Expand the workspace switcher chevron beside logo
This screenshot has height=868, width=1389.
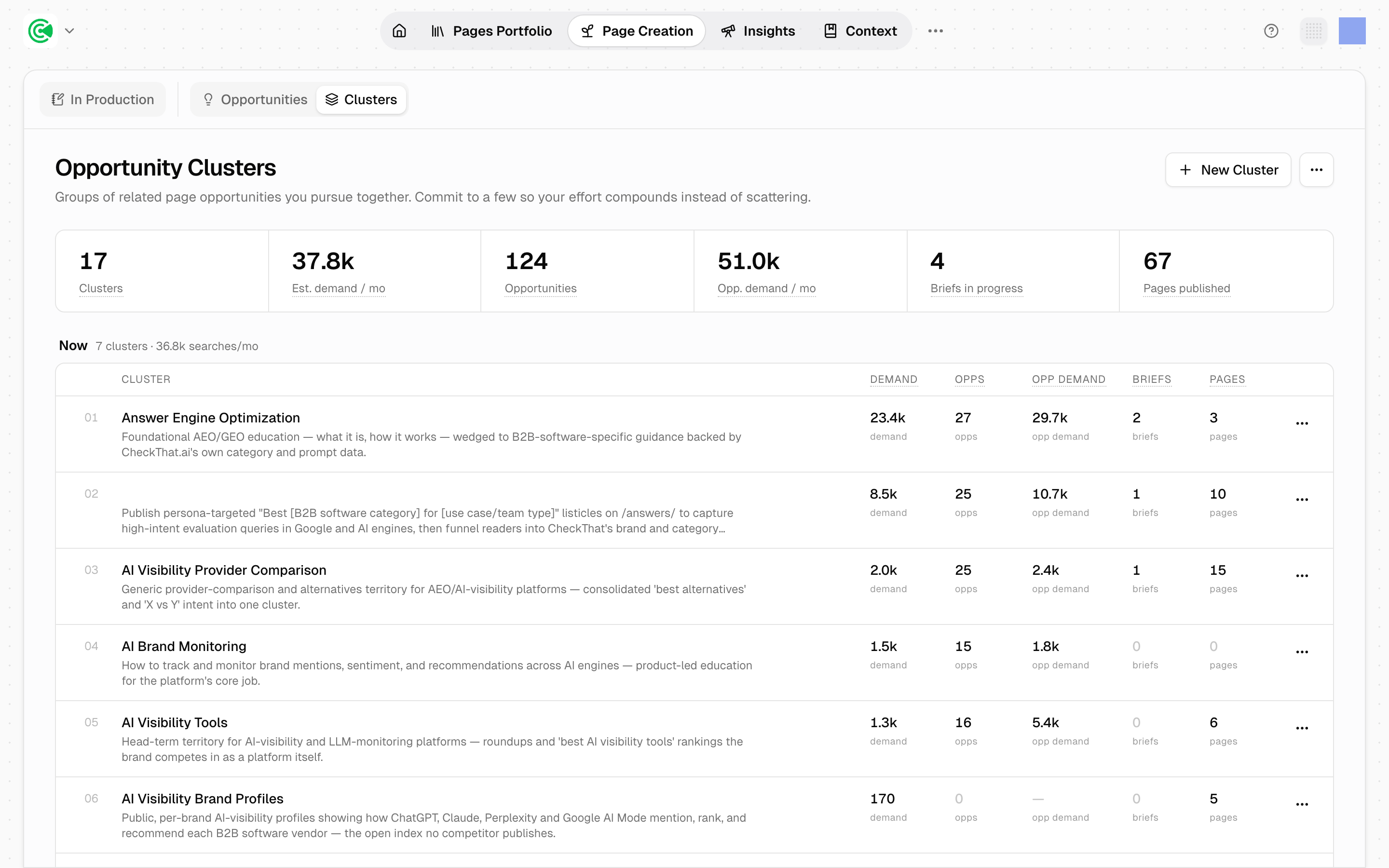(69, 31)
